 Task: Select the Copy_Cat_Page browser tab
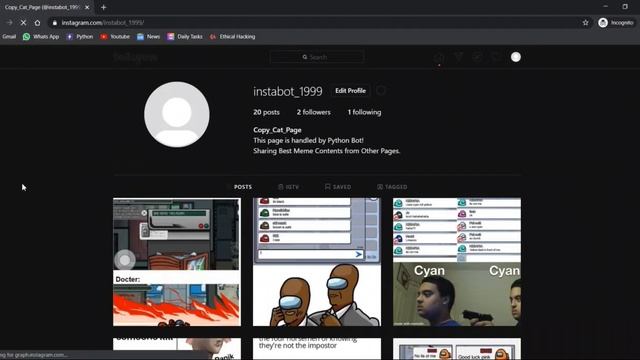46,7
